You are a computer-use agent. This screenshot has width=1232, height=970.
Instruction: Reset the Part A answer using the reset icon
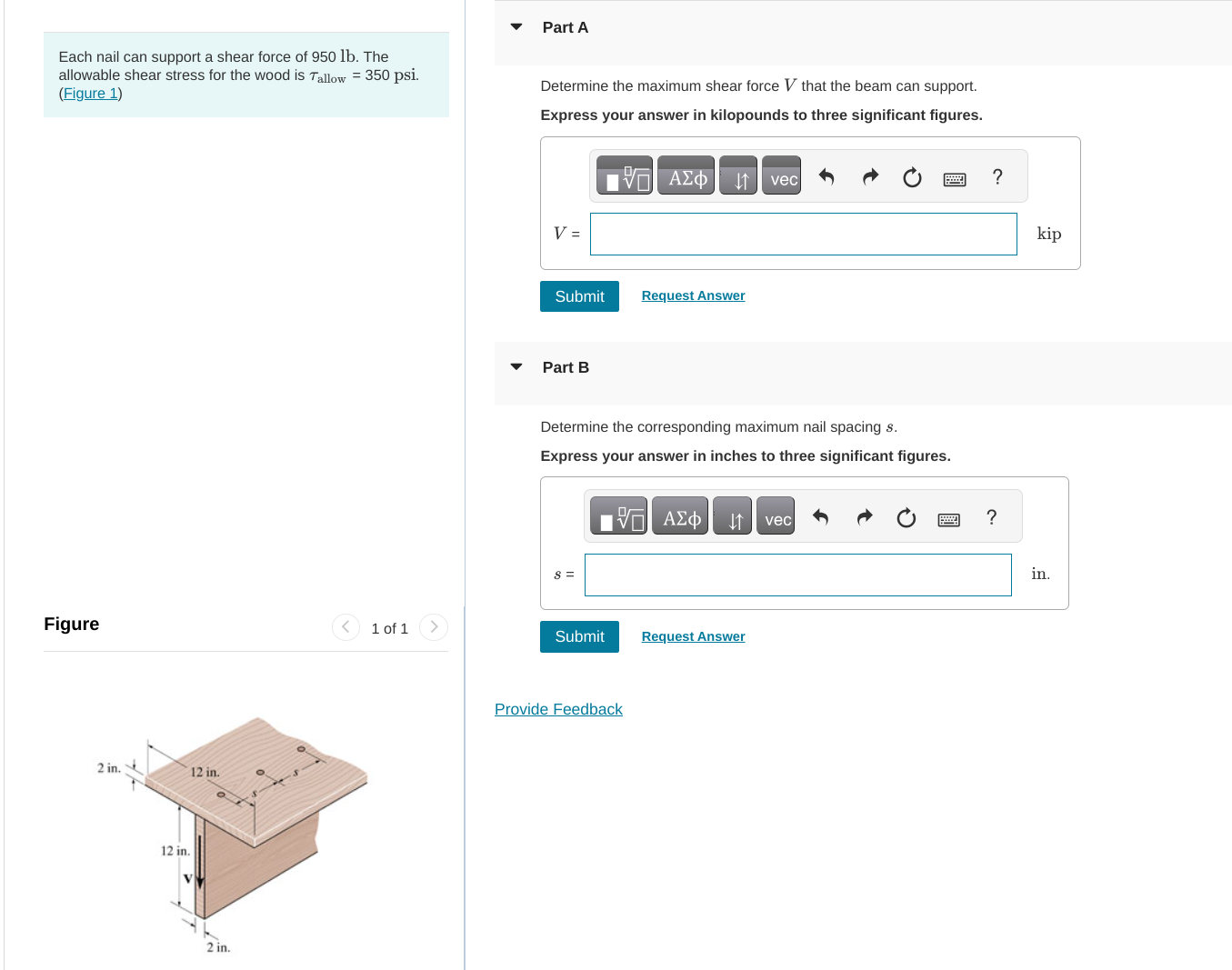tap(912, 177)
